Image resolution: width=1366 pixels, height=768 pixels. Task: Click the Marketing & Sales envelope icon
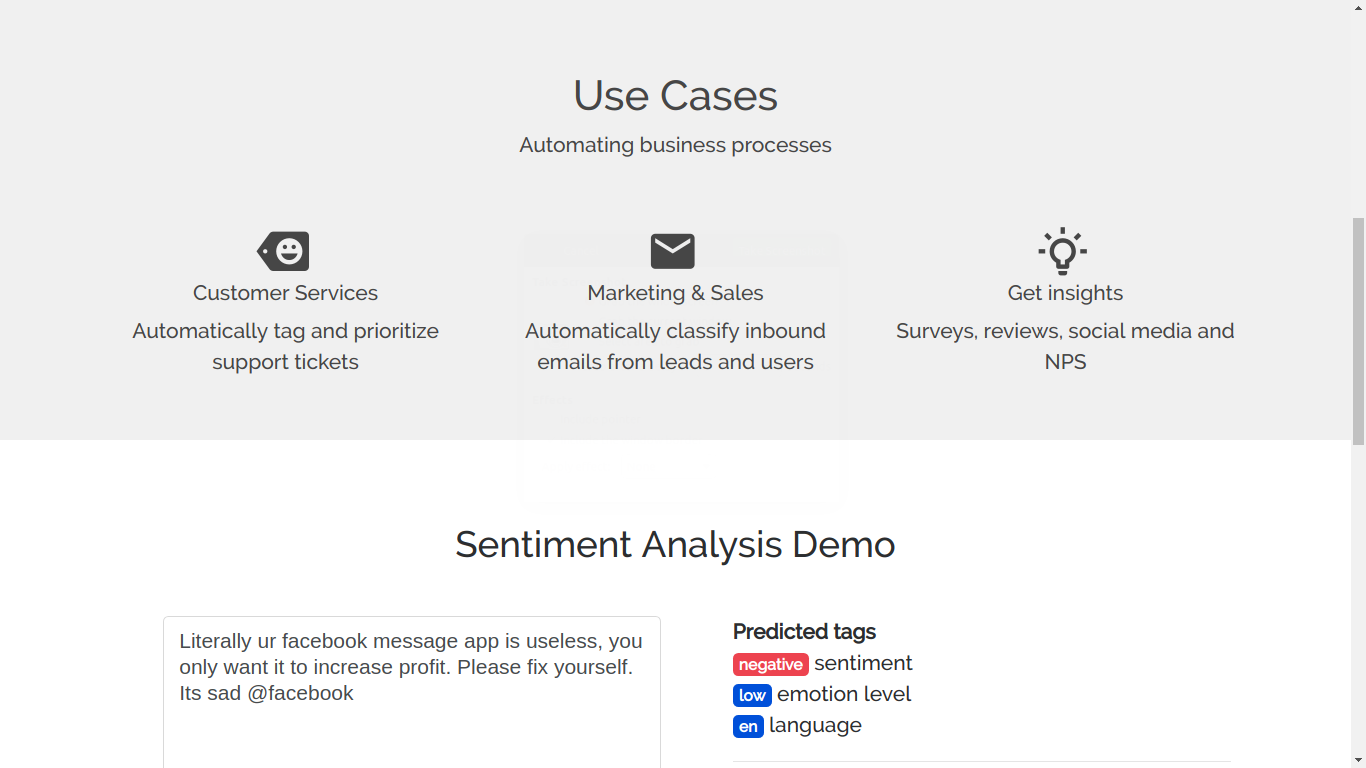tap(673, 251)
